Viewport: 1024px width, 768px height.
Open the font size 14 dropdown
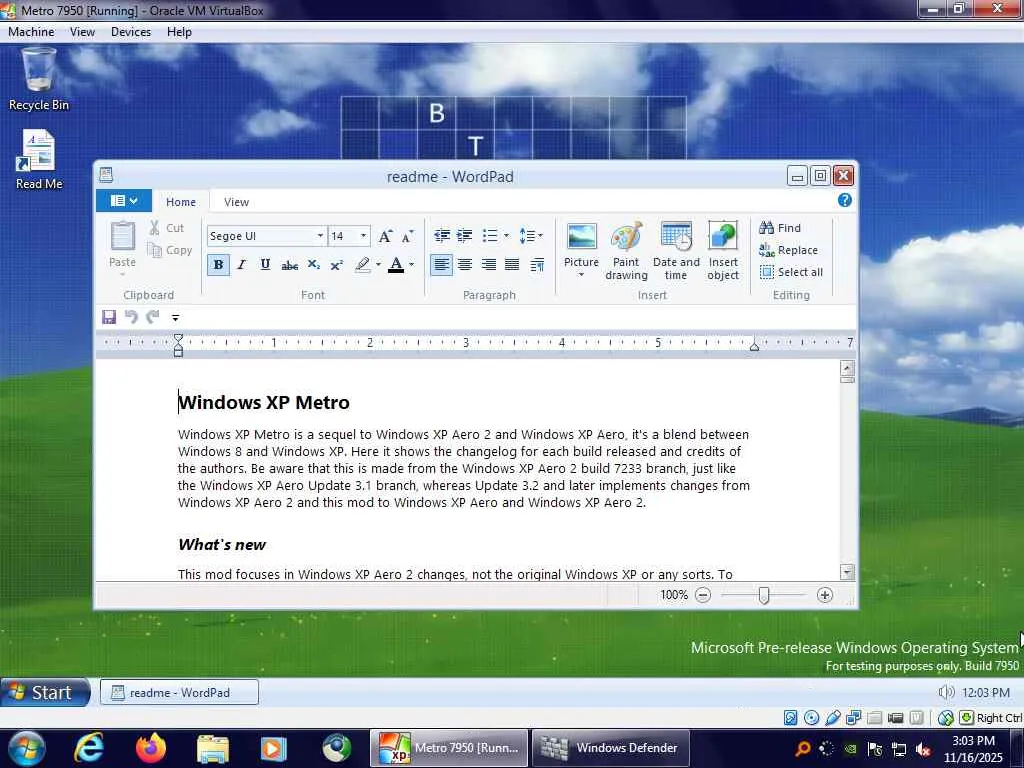(364, 236)
